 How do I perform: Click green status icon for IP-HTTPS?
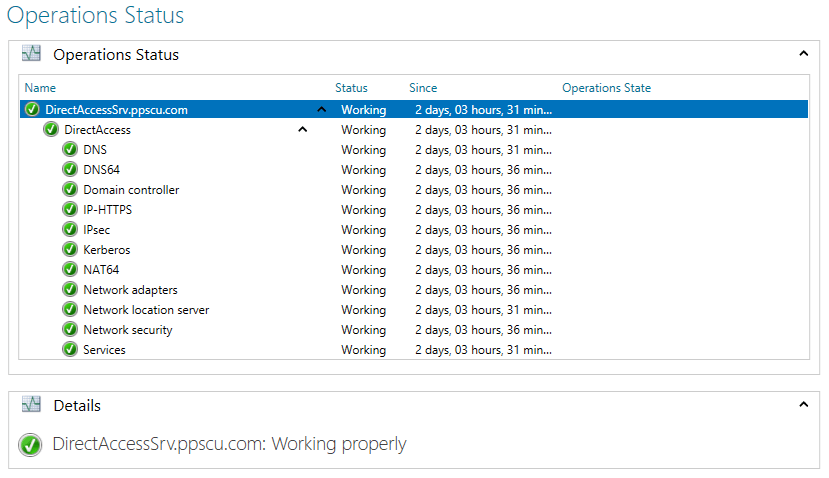pos(70,209)
